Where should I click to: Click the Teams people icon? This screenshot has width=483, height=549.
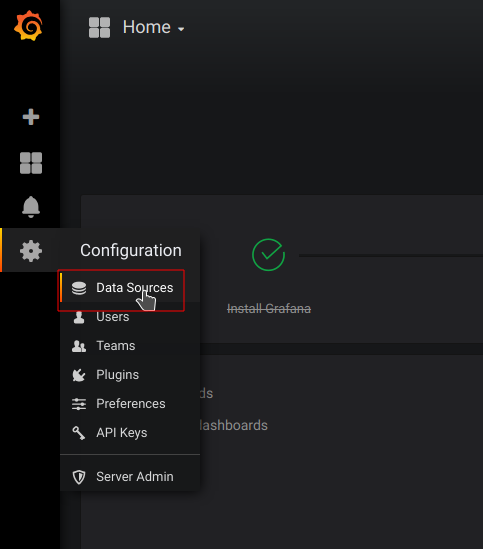pyautogui.click(x=79, y=346)
